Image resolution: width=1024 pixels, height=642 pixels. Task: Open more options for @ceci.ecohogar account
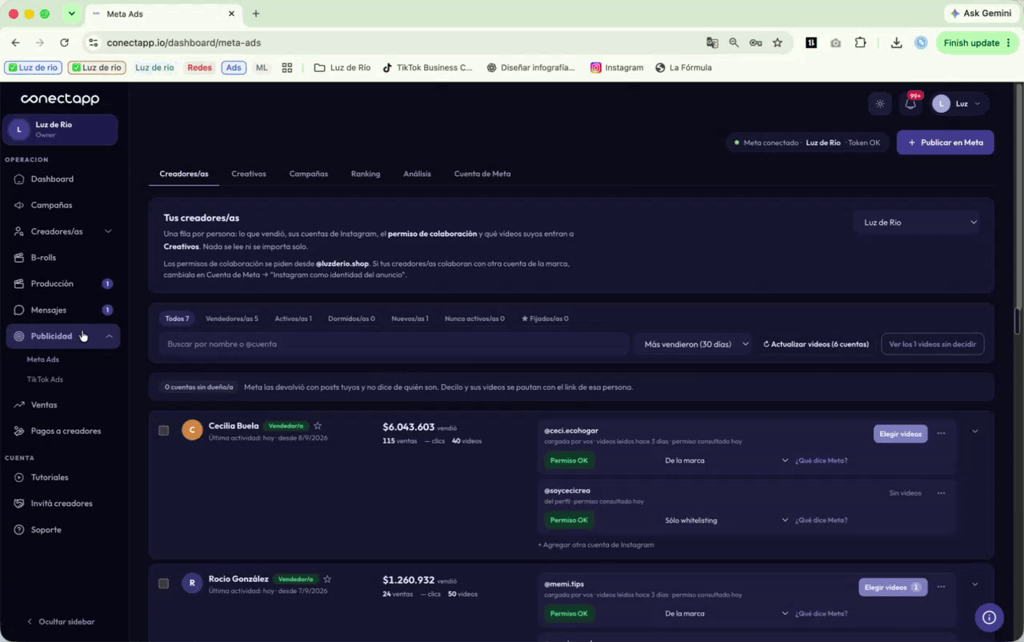pos(941,434)
